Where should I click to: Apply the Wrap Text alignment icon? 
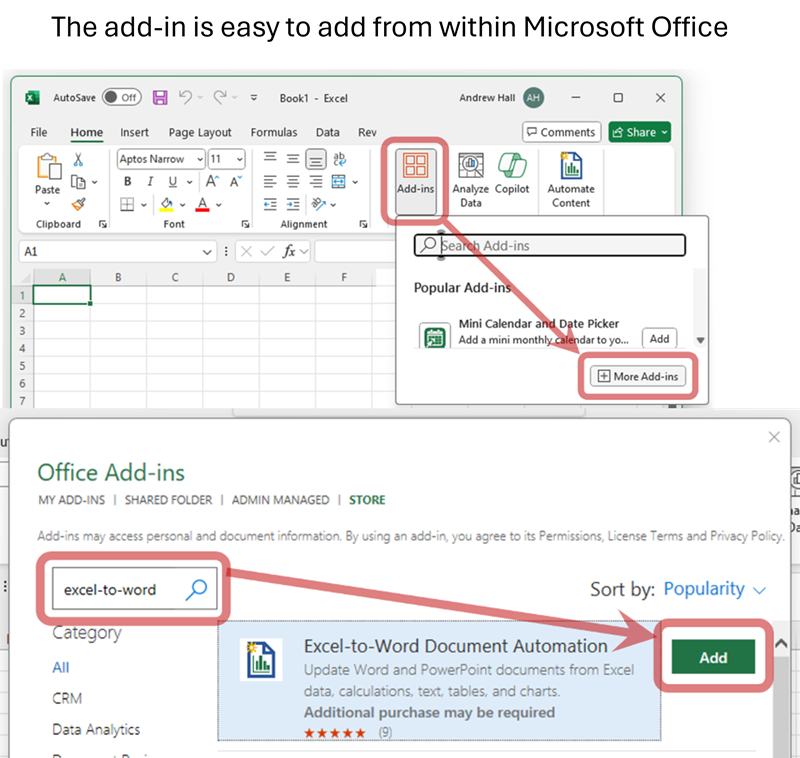(339, 158)
